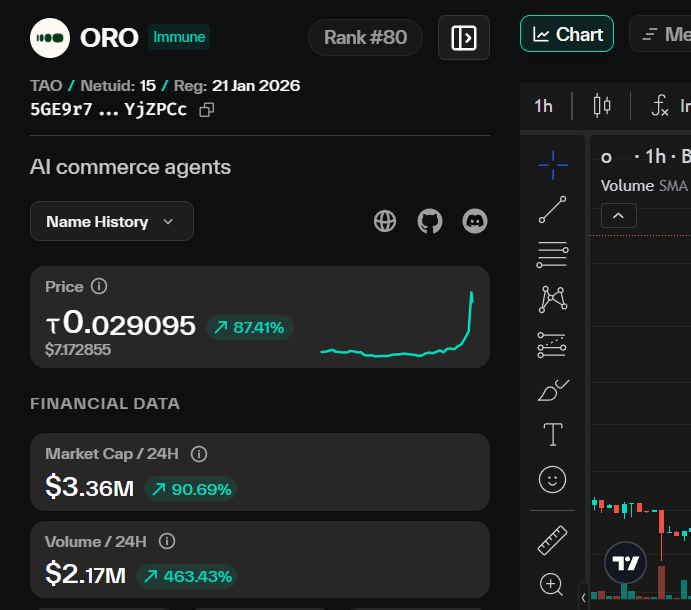The width and height of the screenshot is (691, 610).
Task: Click the τ0.029095 price value
Action: [120, 324]
